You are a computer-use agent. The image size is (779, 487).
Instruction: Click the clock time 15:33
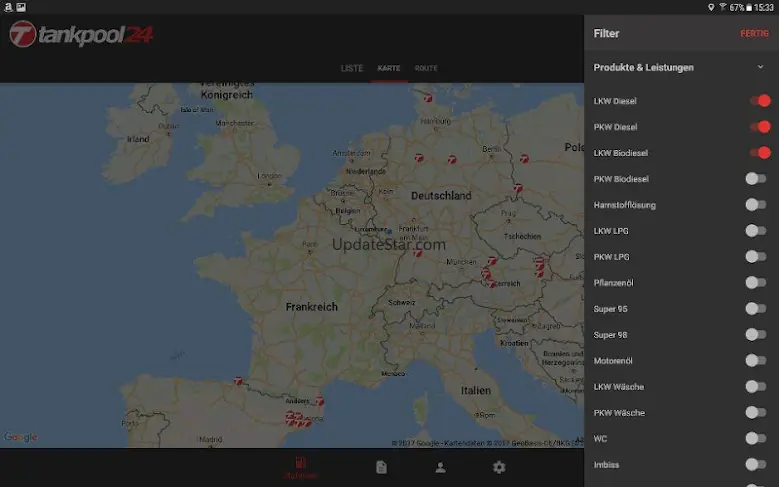coord(764,7)
